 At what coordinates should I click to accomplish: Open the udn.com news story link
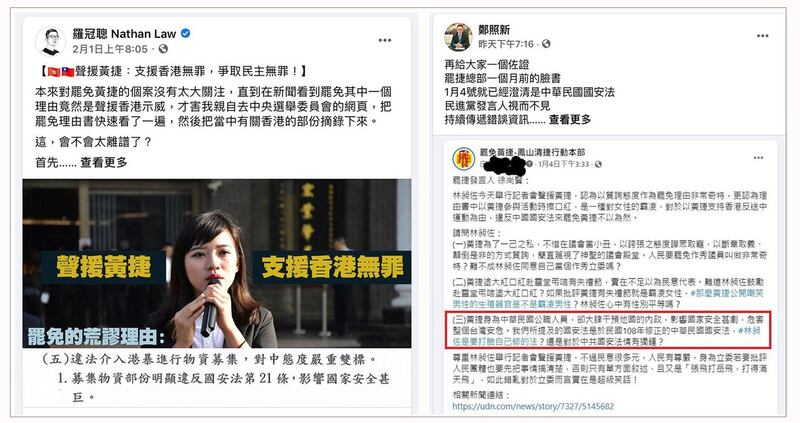(x=533, y=406)
